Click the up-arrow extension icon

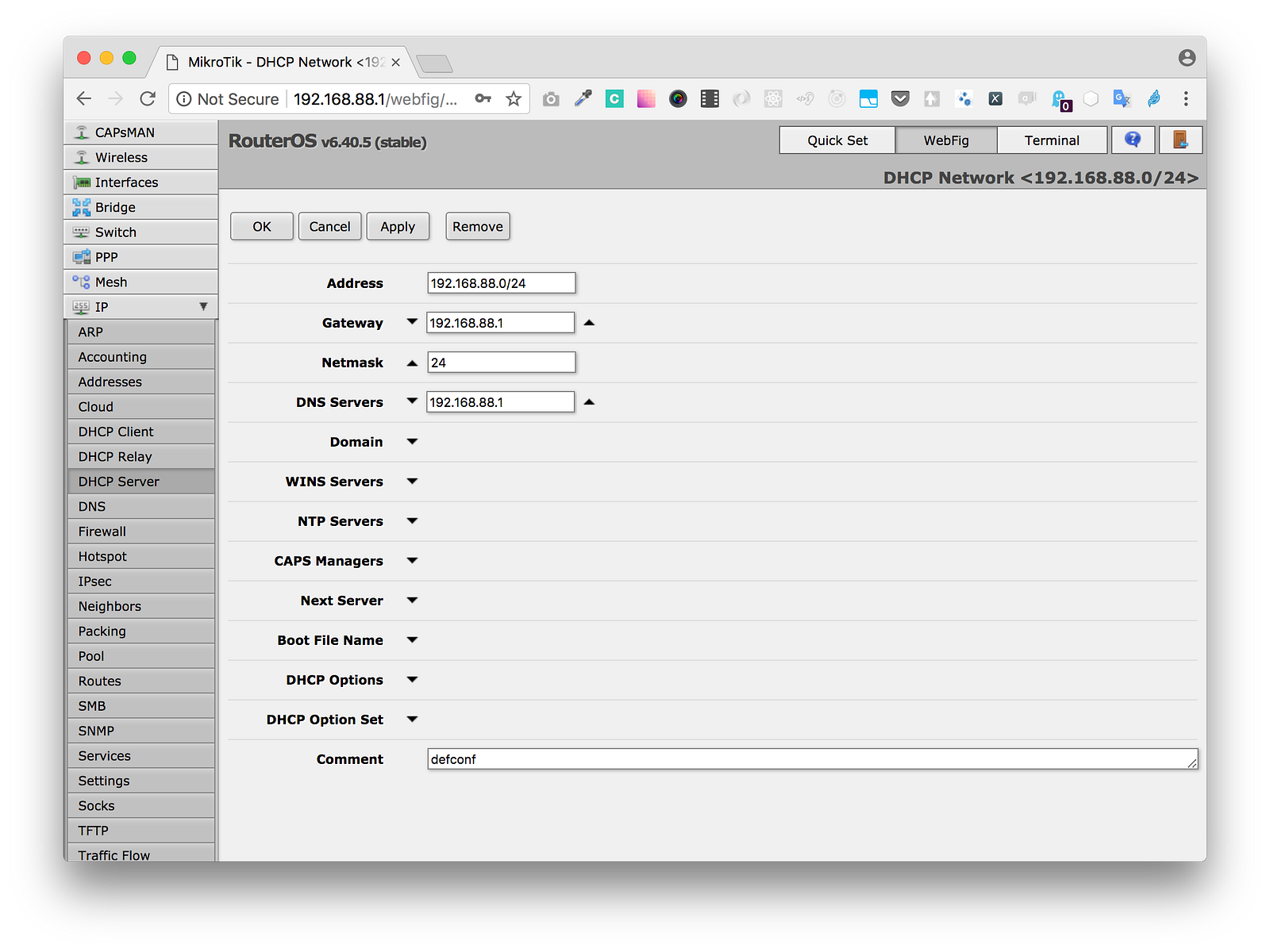[932, 98]
